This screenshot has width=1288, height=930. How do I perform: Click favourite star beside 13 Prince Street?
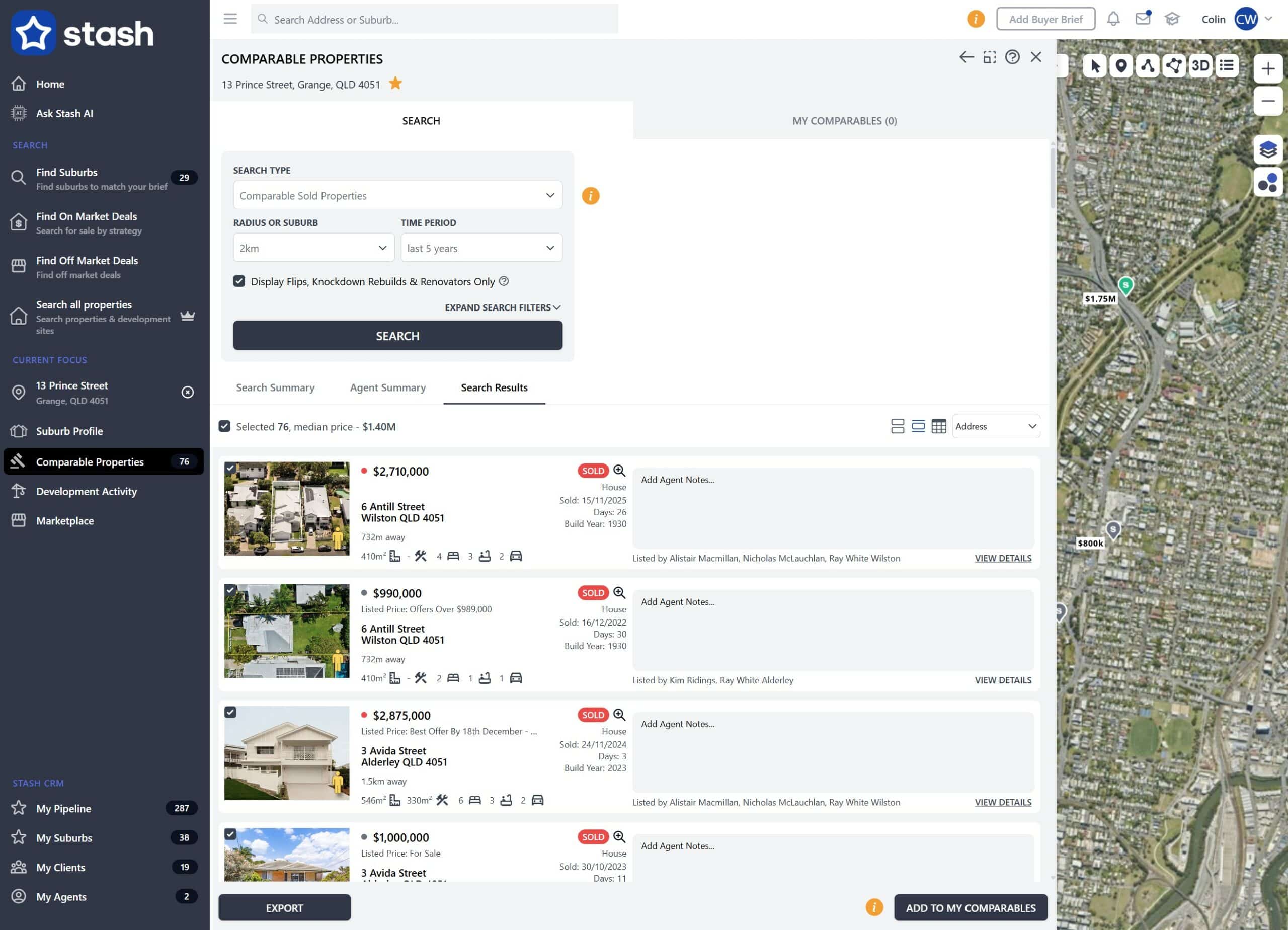[x=395, y=84]
